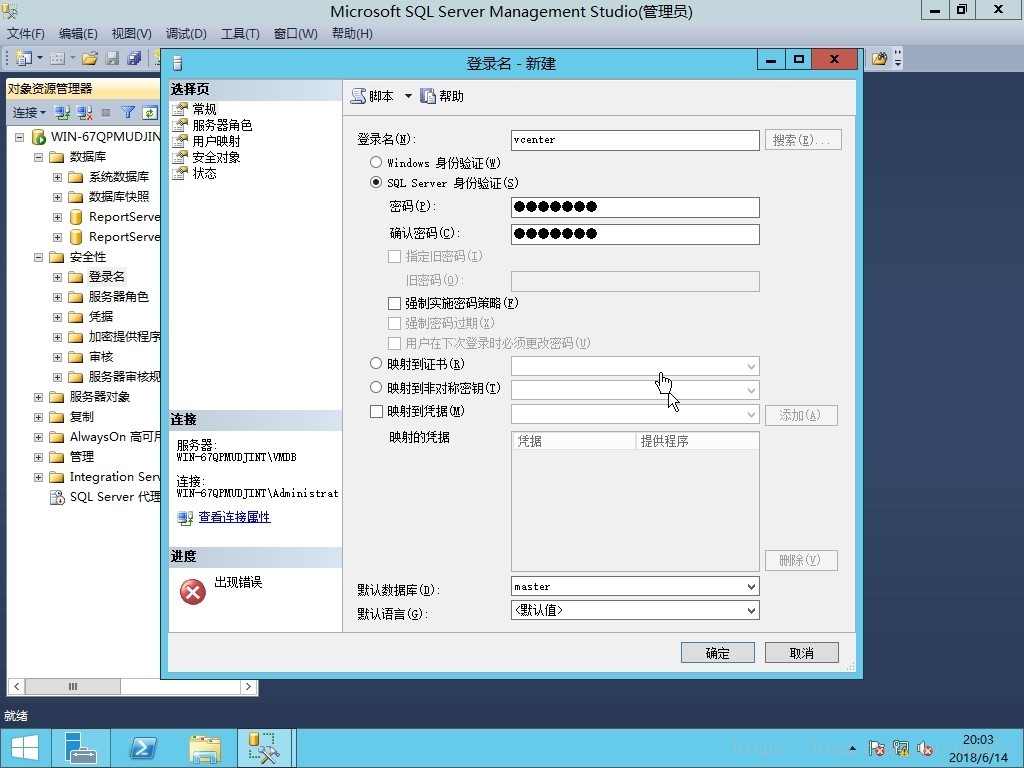The width and height of the screenshot is (1024, 768).
Task: Open the 连接 dropdown in Object Explorer
Action: (29, 112)
